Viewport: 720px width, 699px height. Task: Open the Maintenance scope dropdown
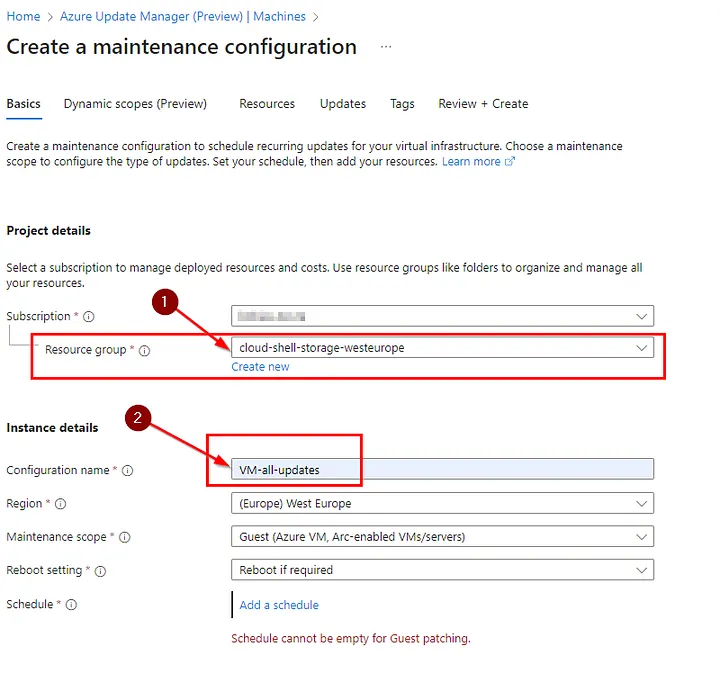tap(442, 537)
